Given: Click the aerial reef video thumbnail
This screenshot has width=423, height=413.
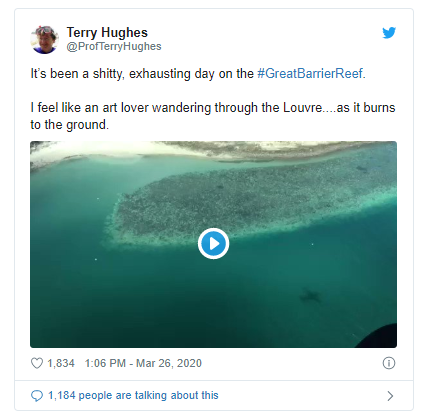Looking at the screenshot, I should click(x=213, y=244).
